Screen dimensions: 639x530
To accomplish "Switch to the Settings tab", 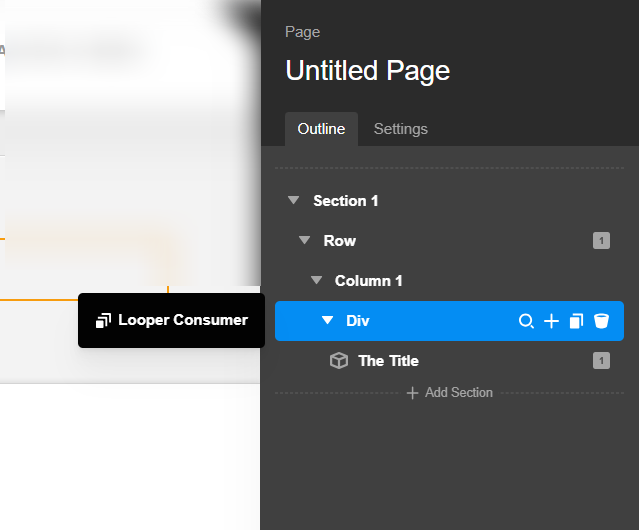I will pos(400,129).
